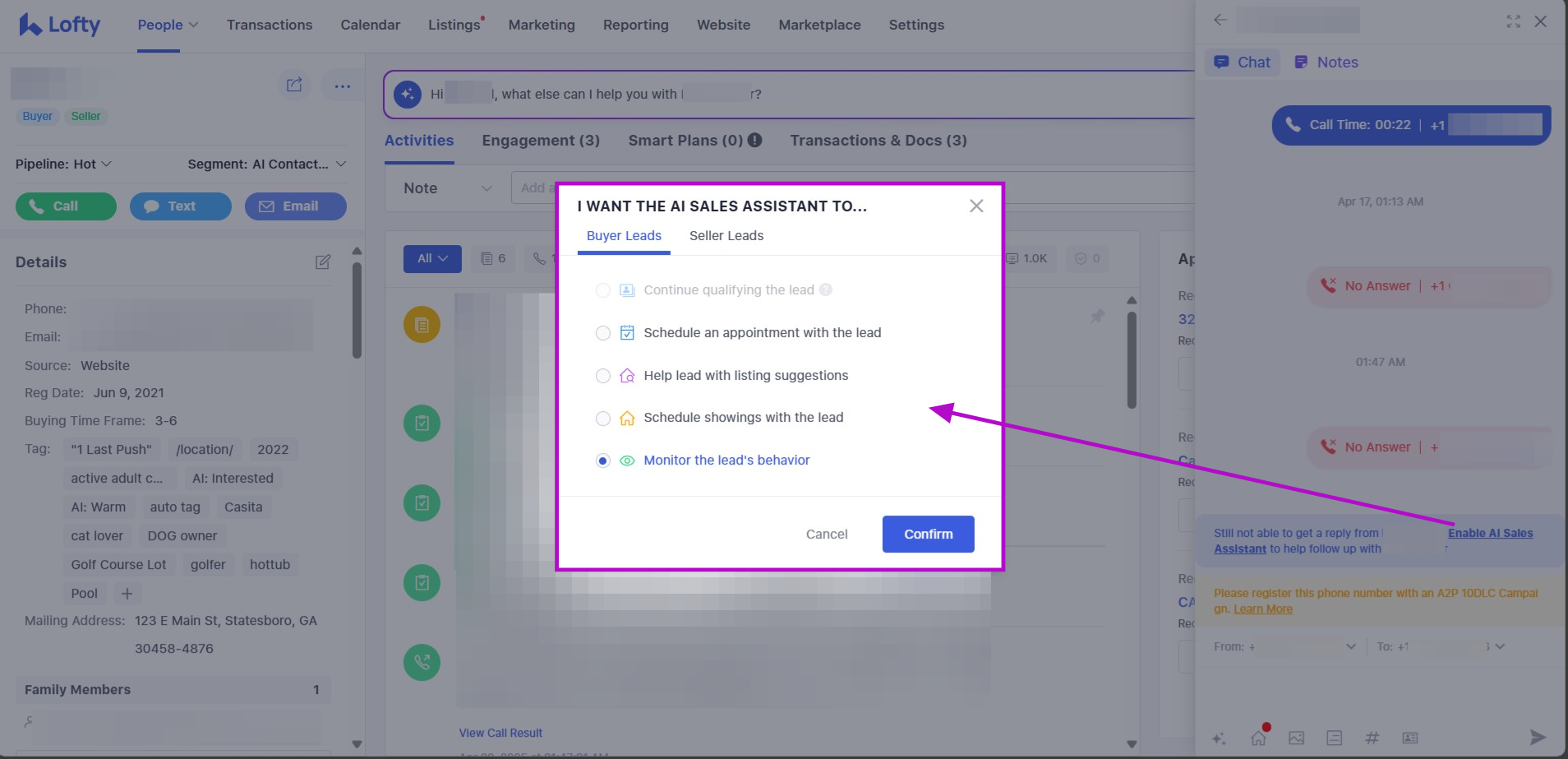Add a new tag with plus icon
This screenshot has height=759, width=1568.
(x=127, y=594)
